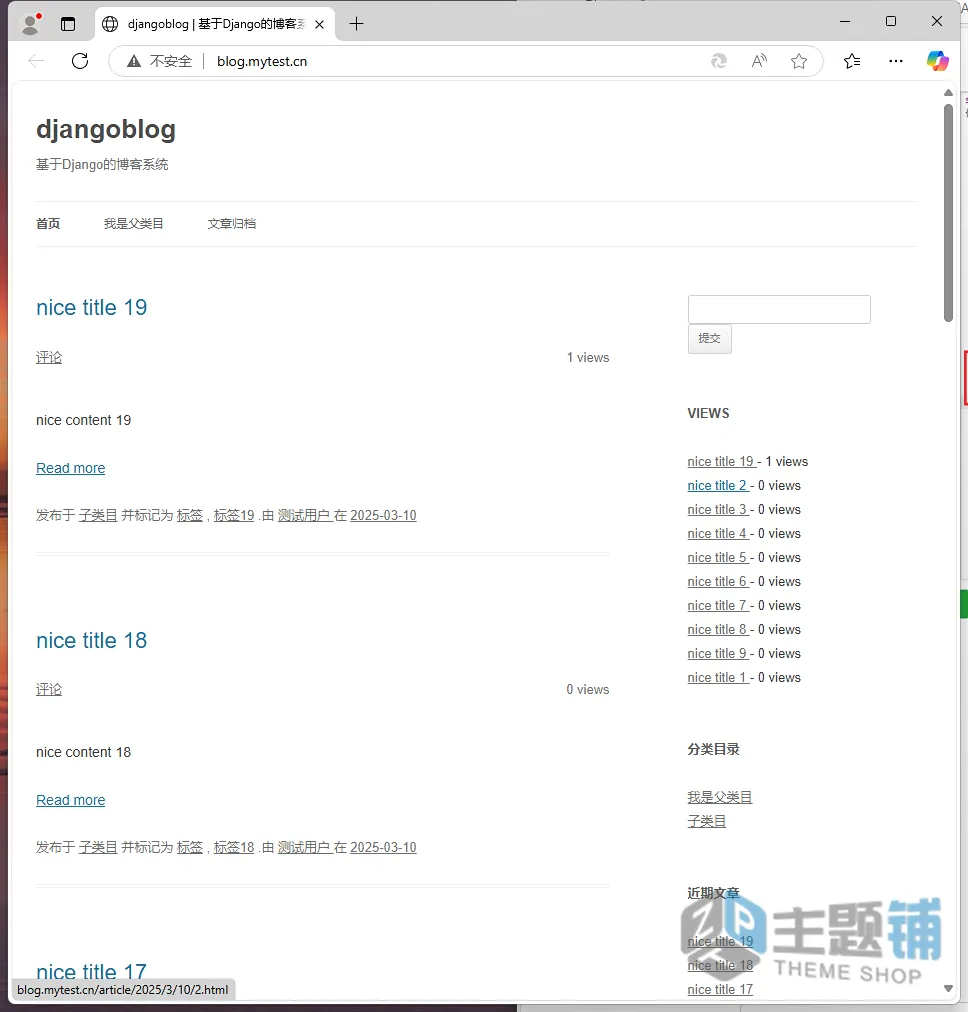
Task: Open the favorites list icon
Action: (852, 61)
